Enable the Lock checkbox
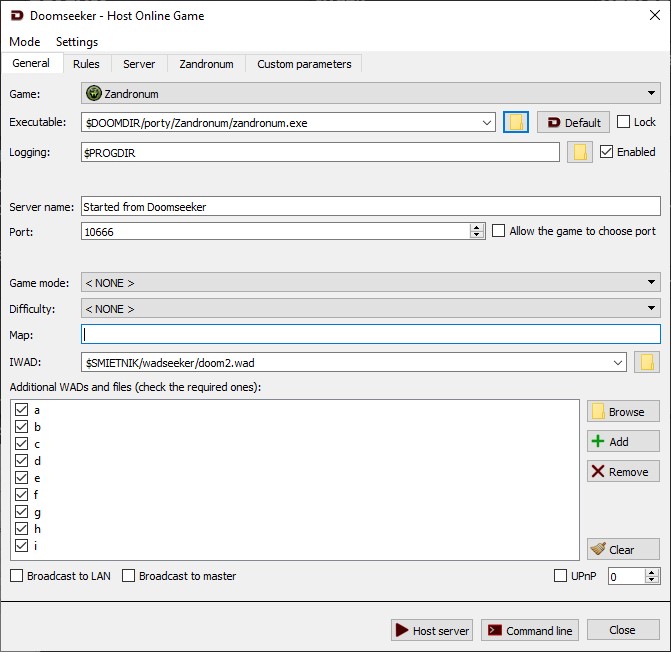 (x=624, y=122)
